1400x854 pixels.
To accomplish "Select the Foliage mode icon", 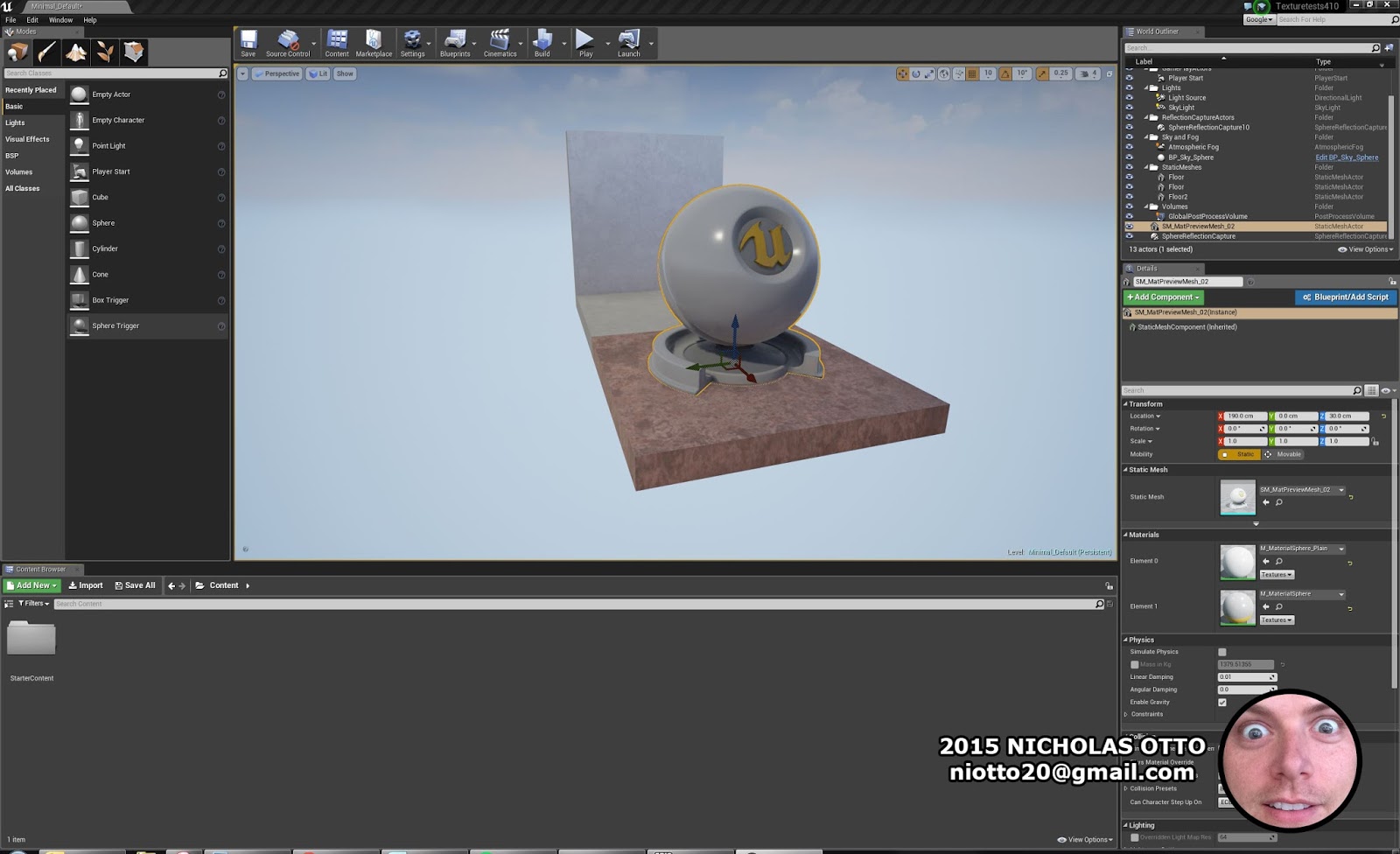I will click(x=105, y=52).
